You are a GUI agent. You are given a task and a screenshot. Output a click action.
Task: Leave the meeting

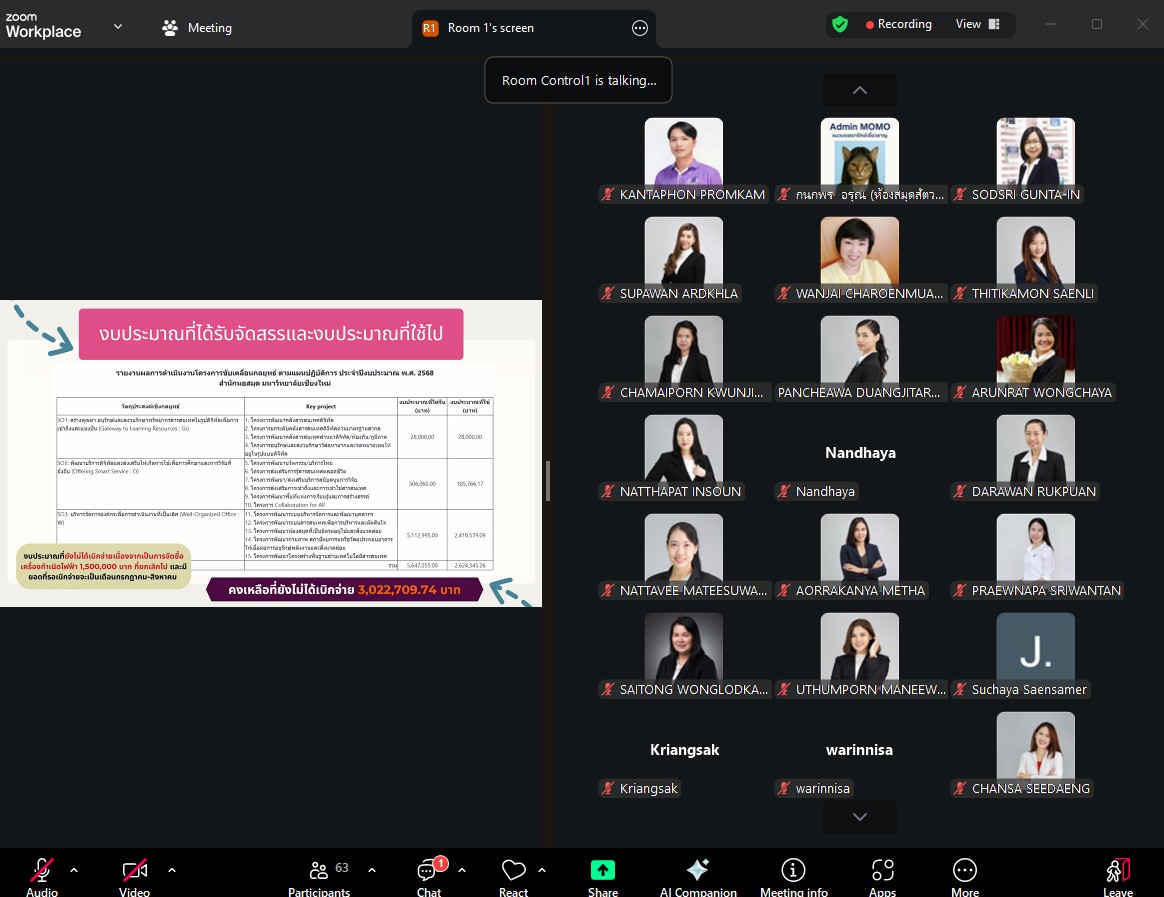tap(1118, 877)
